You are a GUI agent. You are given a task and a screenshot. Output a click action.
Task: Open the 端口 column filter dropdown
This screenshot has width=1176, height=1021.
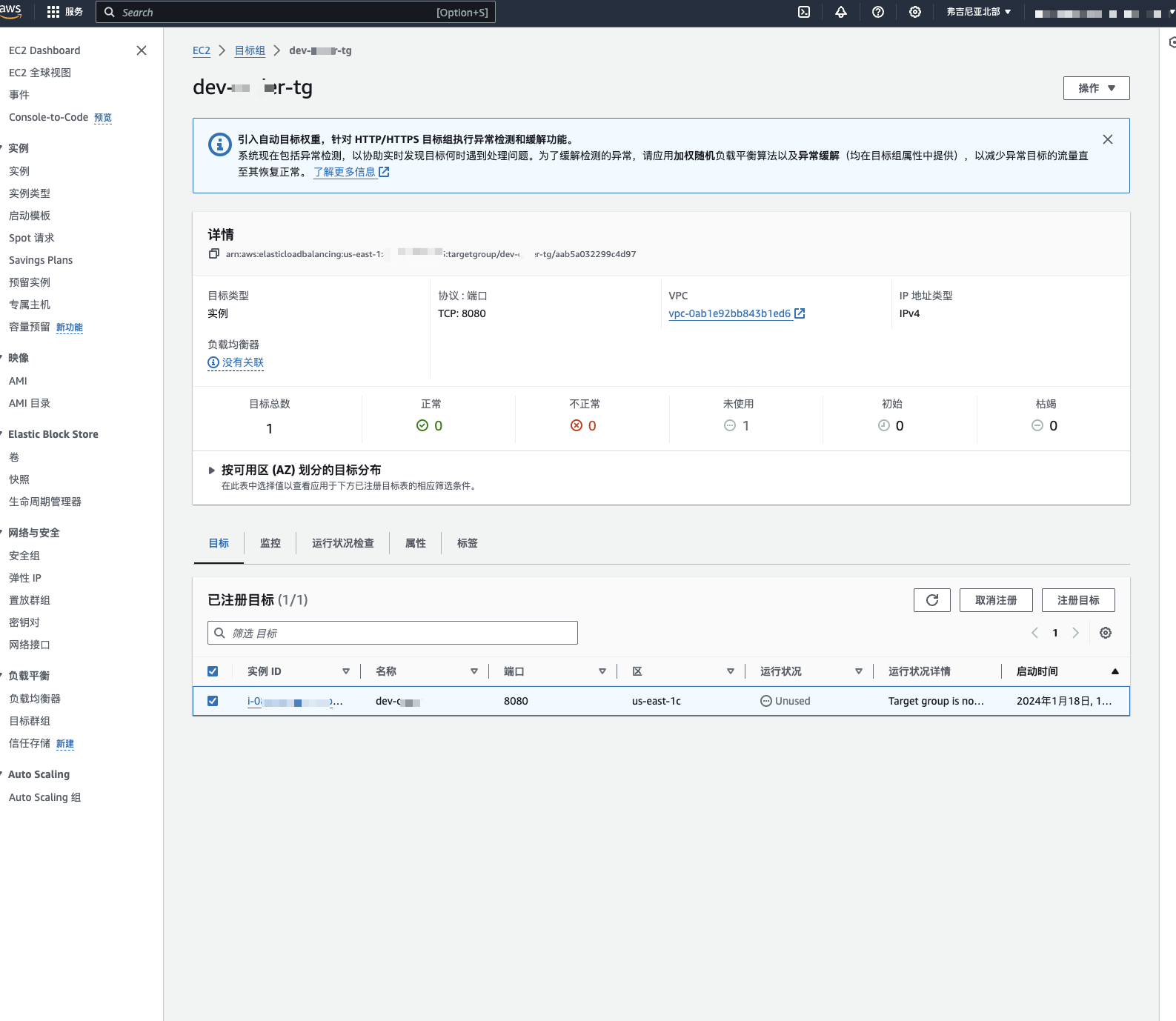tap(602, 671)
